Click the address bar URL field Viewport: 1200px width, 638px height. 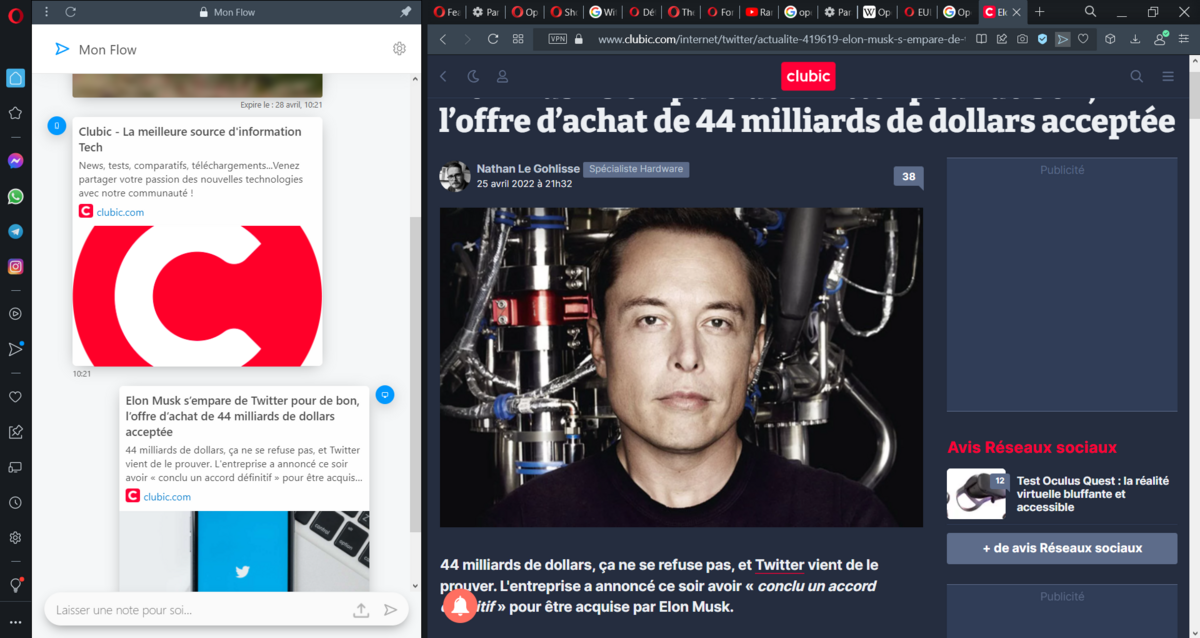pyautogui.click(x=781, y=39)
